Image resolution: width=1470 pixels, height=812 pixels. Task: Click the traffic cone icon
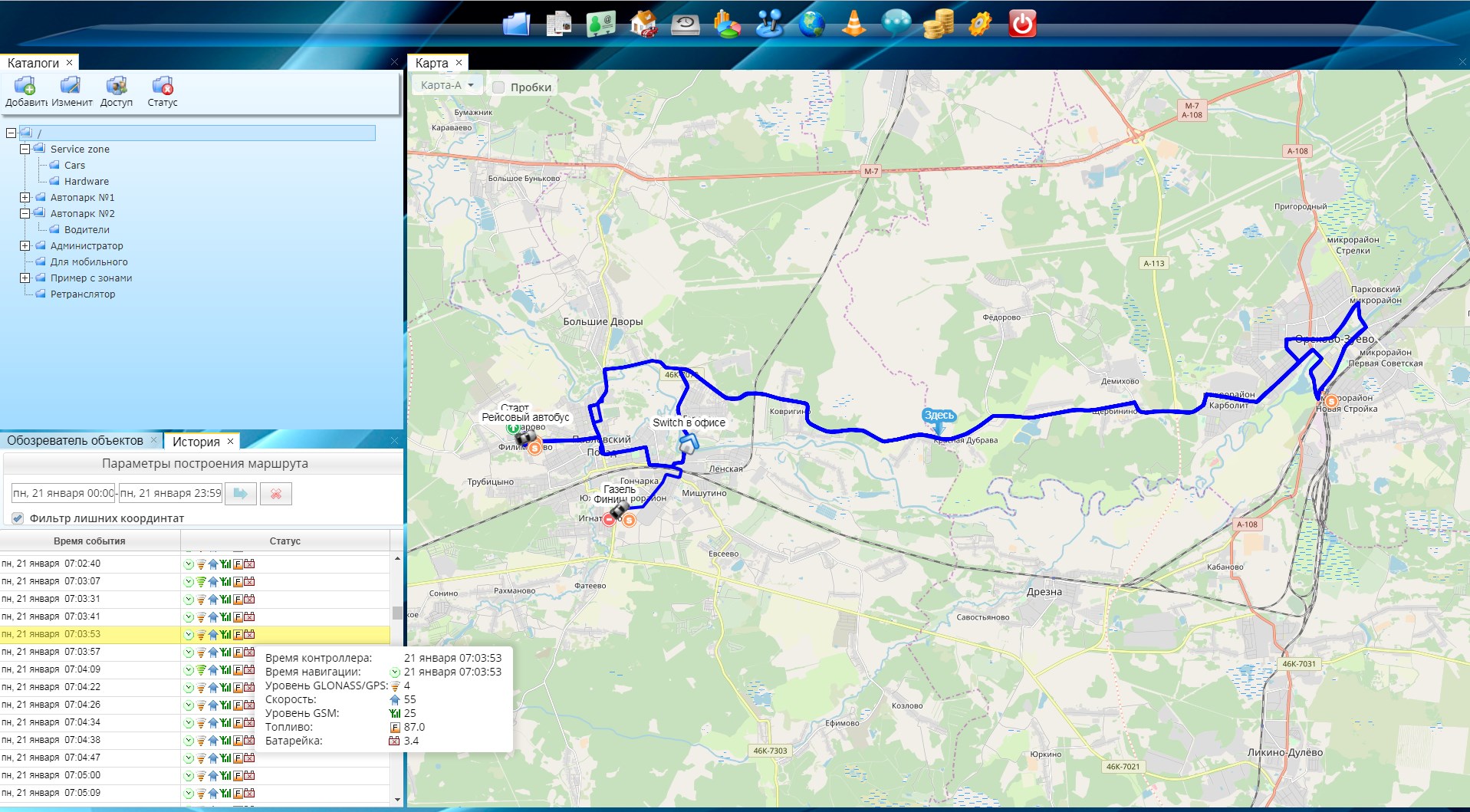(x=853, y=24)
